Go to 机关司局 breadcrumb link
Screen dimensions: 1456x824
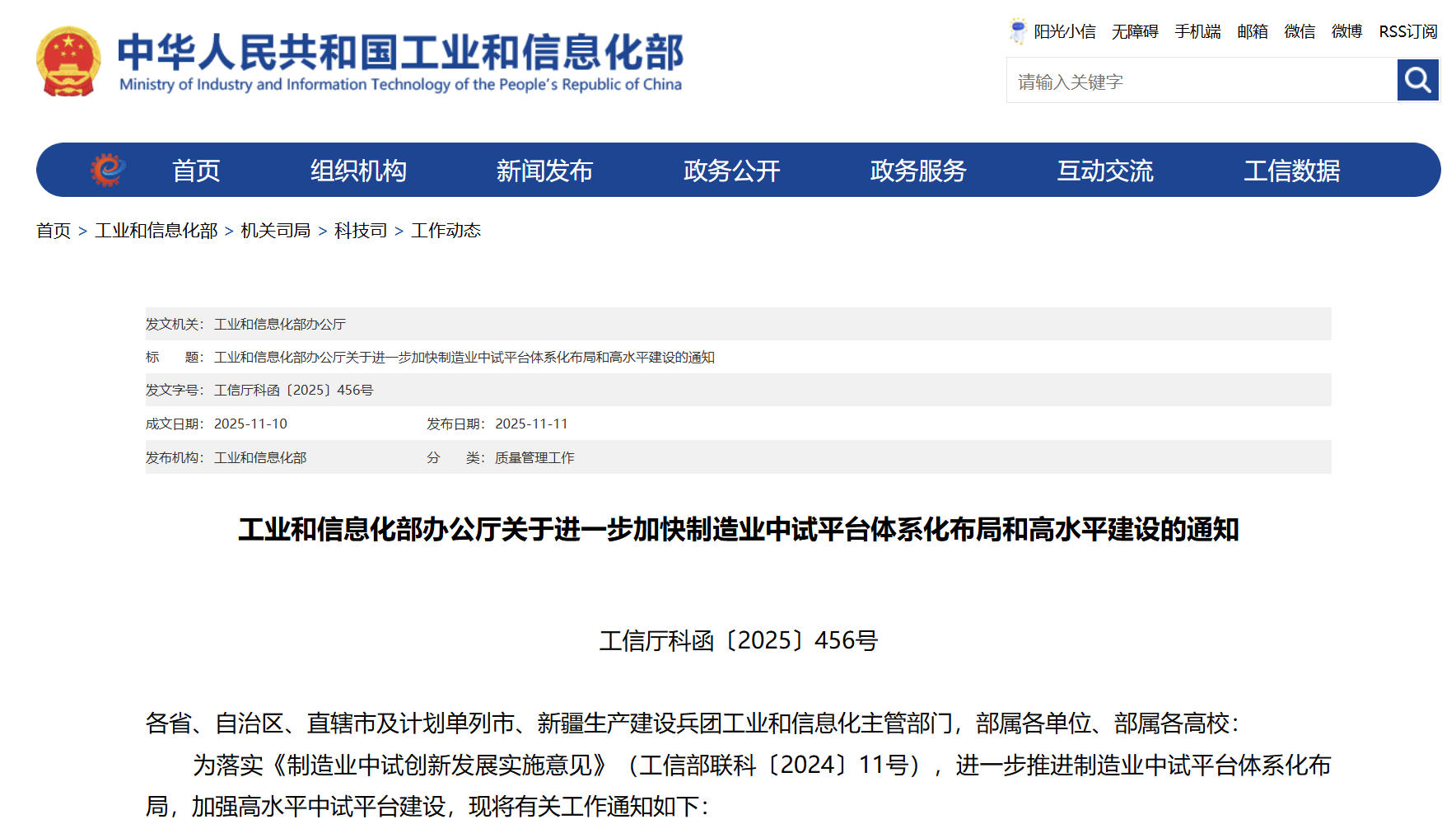pos(275,231)
